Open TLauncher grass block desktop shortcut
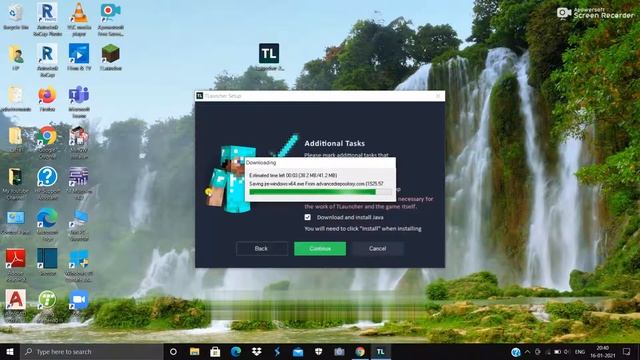Viewport: 640px width, 360px height. coord(111,57)
